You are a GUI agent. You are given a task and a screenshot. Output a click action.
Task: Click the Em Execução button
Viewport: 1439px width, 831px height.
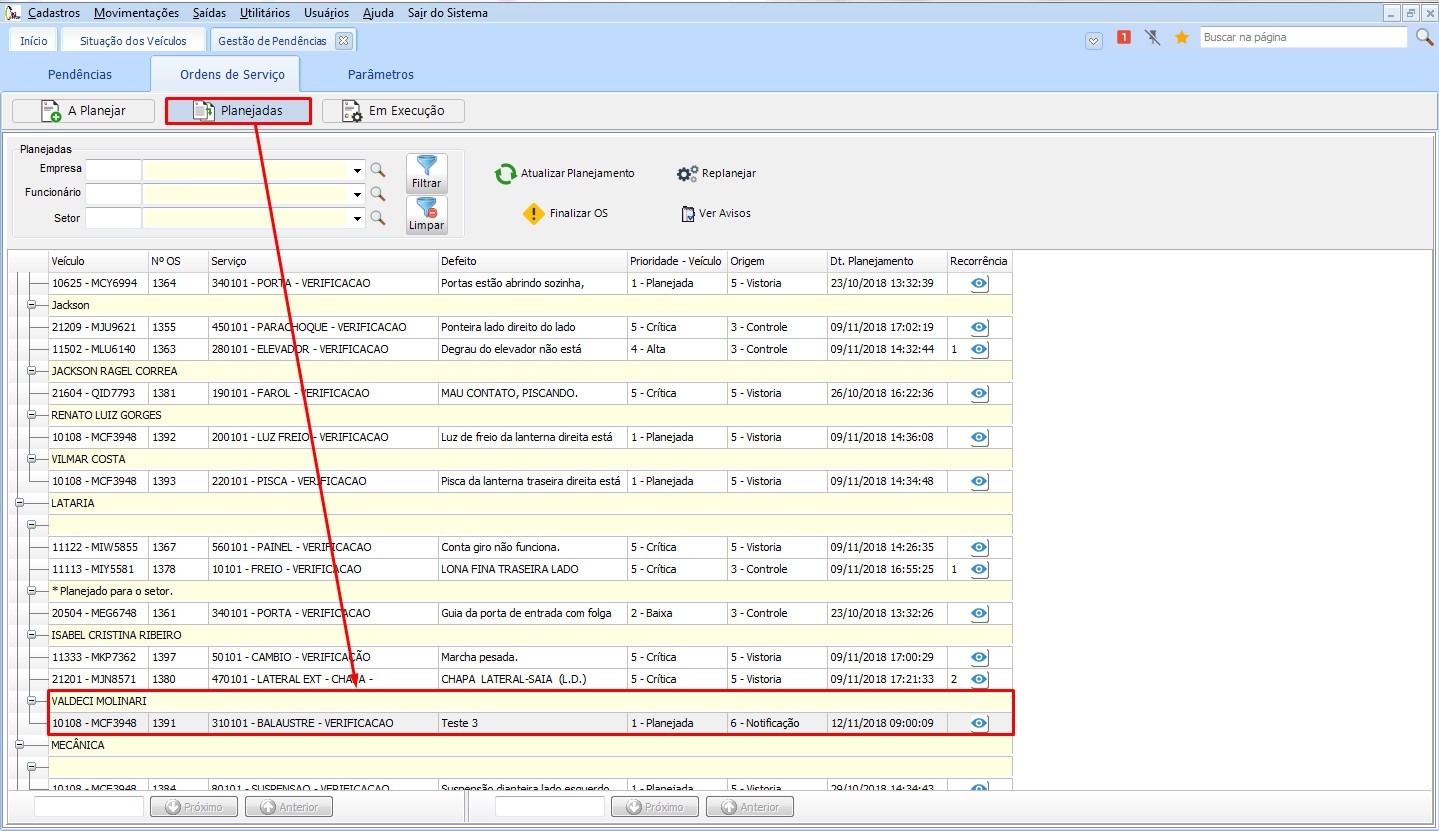point(393,111)
